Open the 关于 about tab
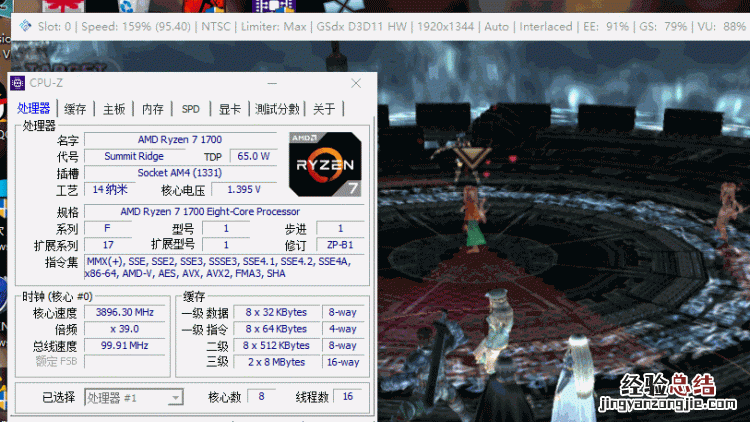Viewport: 750px width, 422px height. pos(324,109)
